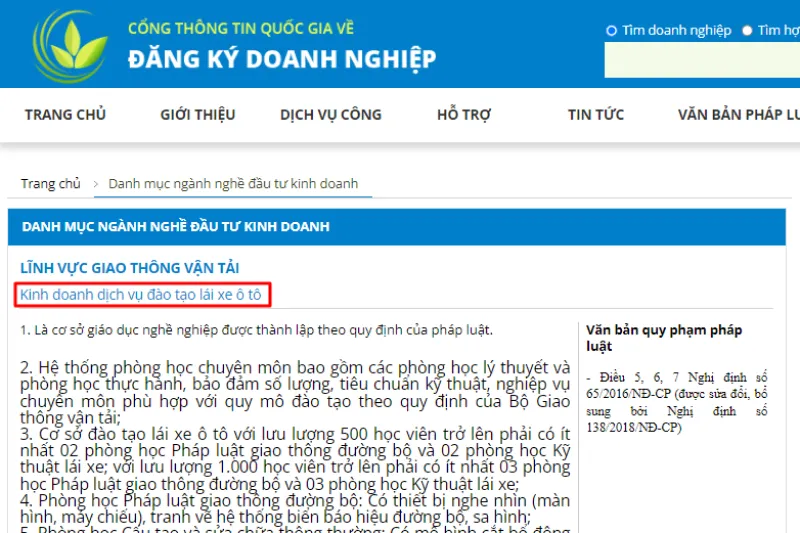Open the TRANG CHỦ menu item
This screenshot has width=800, height=533.
[x=65, y=115]
